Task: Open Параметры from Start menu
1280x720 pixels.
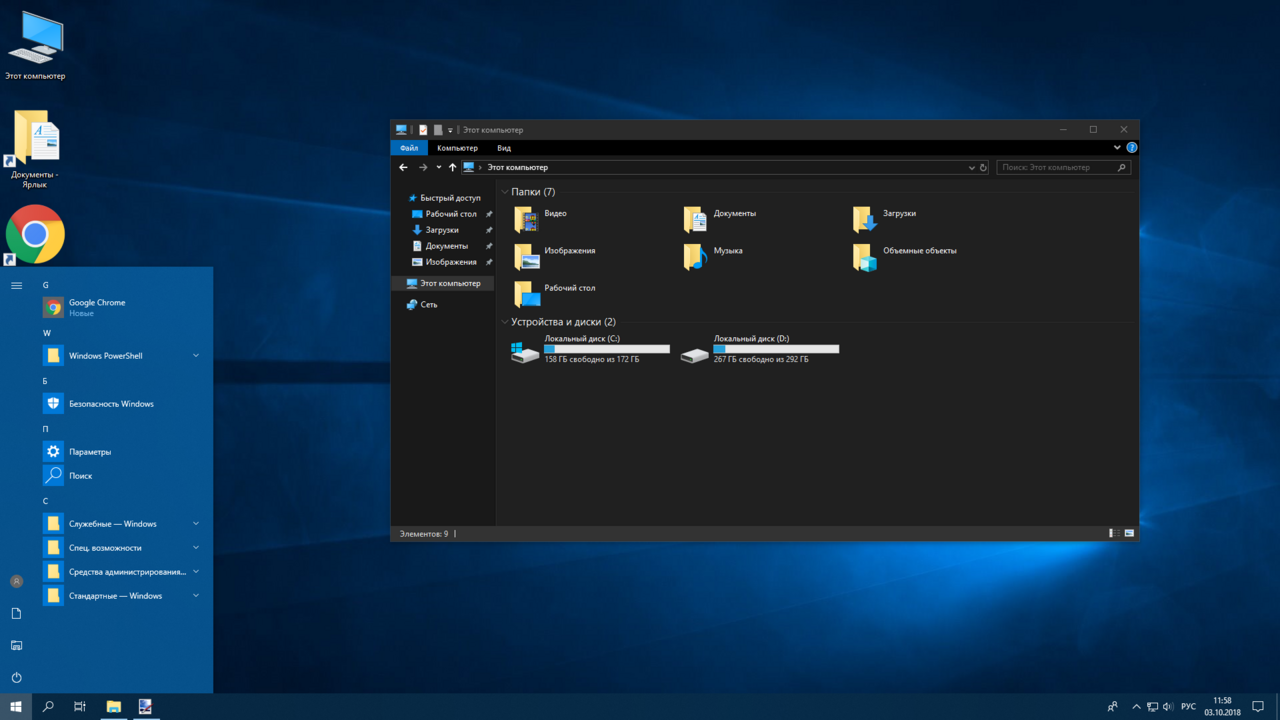Action: 124,452
